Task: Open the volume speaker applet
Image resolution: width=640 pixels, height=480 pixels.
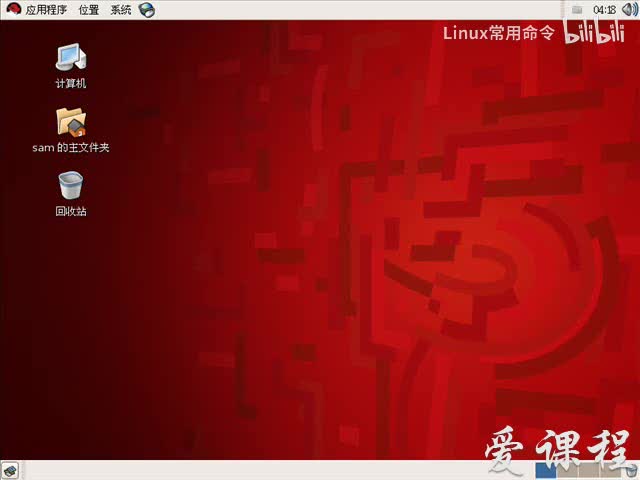Action: click(630, 9)
